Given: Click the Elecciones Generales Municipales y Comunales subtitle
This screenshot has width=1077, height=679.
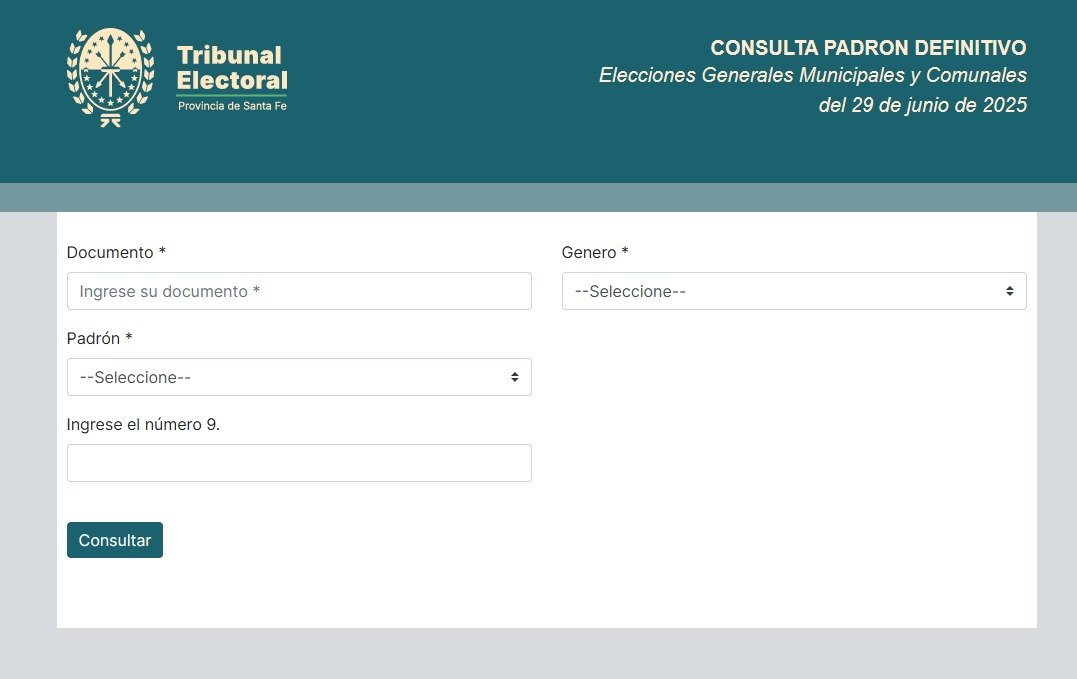Looking at the screenshot, I should [812, 75].
